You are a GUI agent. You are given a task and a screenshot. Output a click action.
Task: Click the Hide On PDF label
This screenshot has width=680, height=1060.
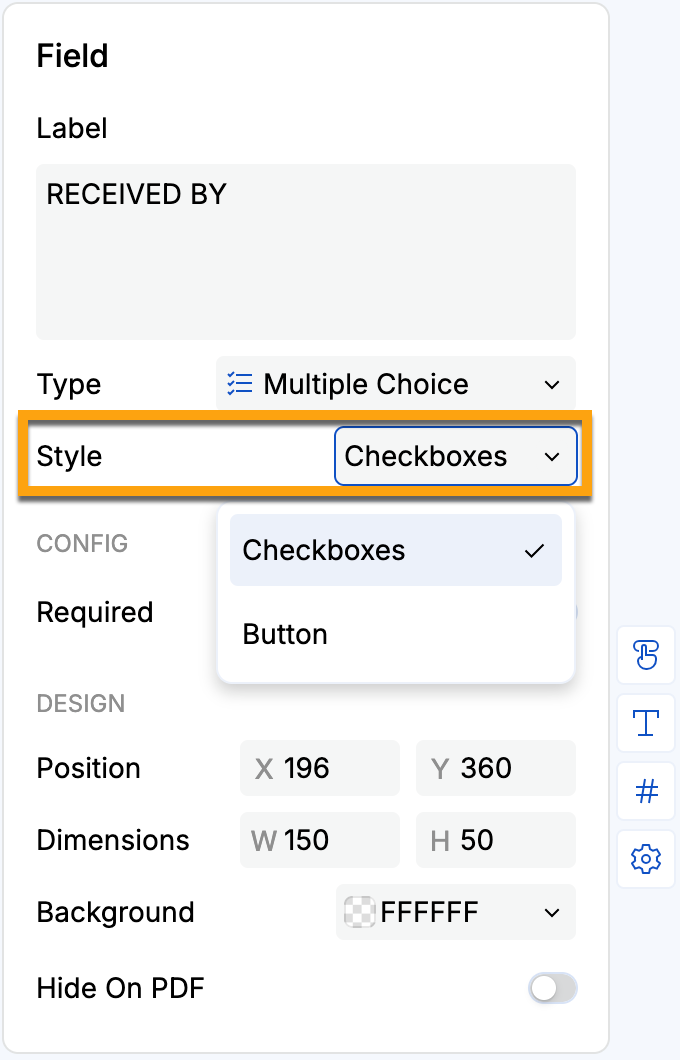click(x=120, y=988)
